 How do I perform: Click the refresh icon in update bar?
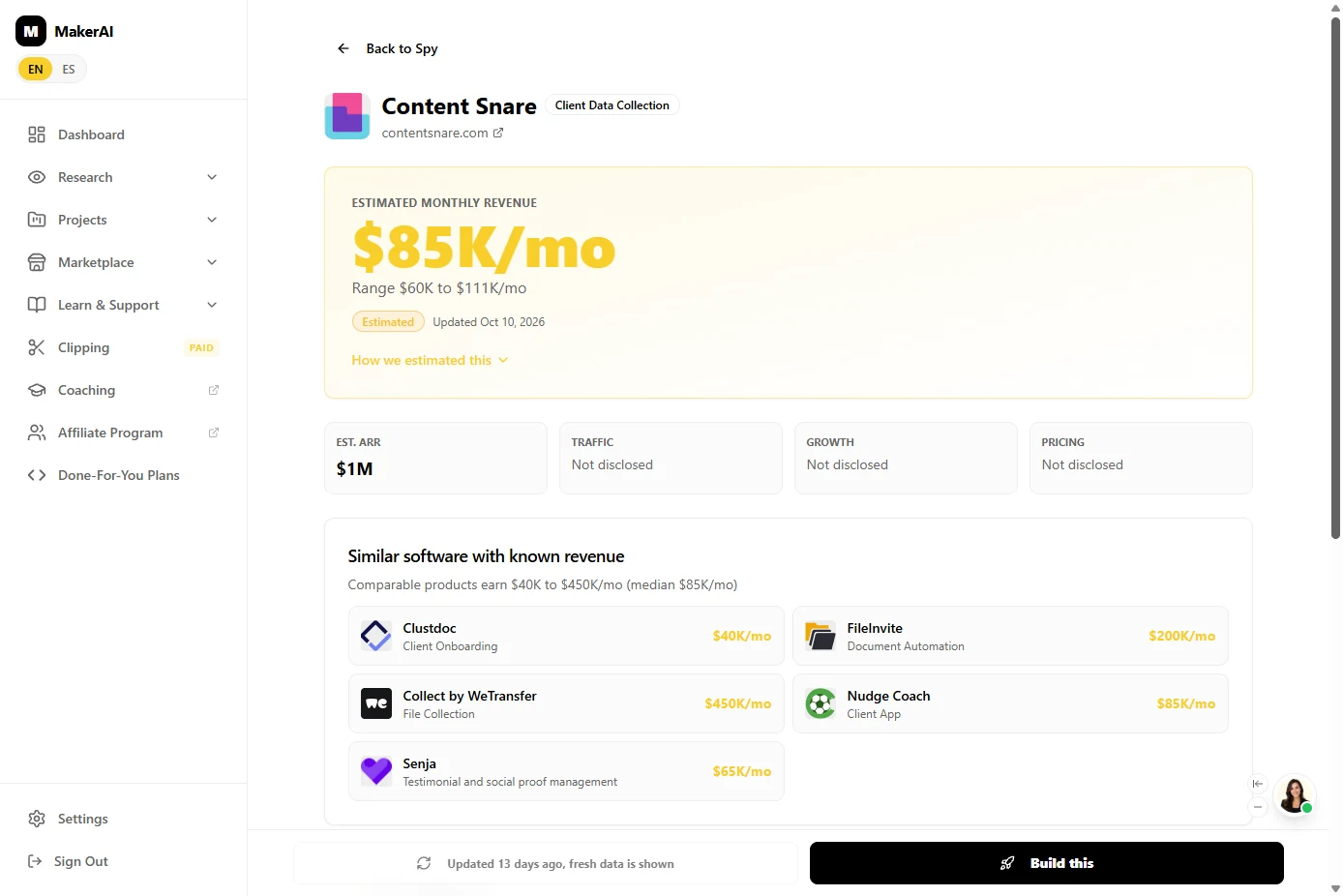pyautogui.click(x=424, y=863)
